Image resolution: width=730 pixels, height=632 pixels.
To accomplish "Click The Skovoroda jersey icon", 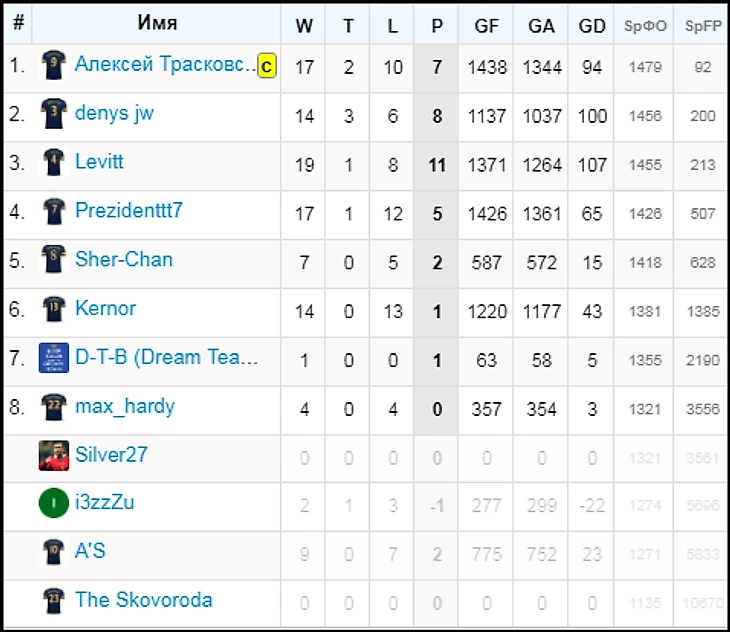I will point(52,601).
